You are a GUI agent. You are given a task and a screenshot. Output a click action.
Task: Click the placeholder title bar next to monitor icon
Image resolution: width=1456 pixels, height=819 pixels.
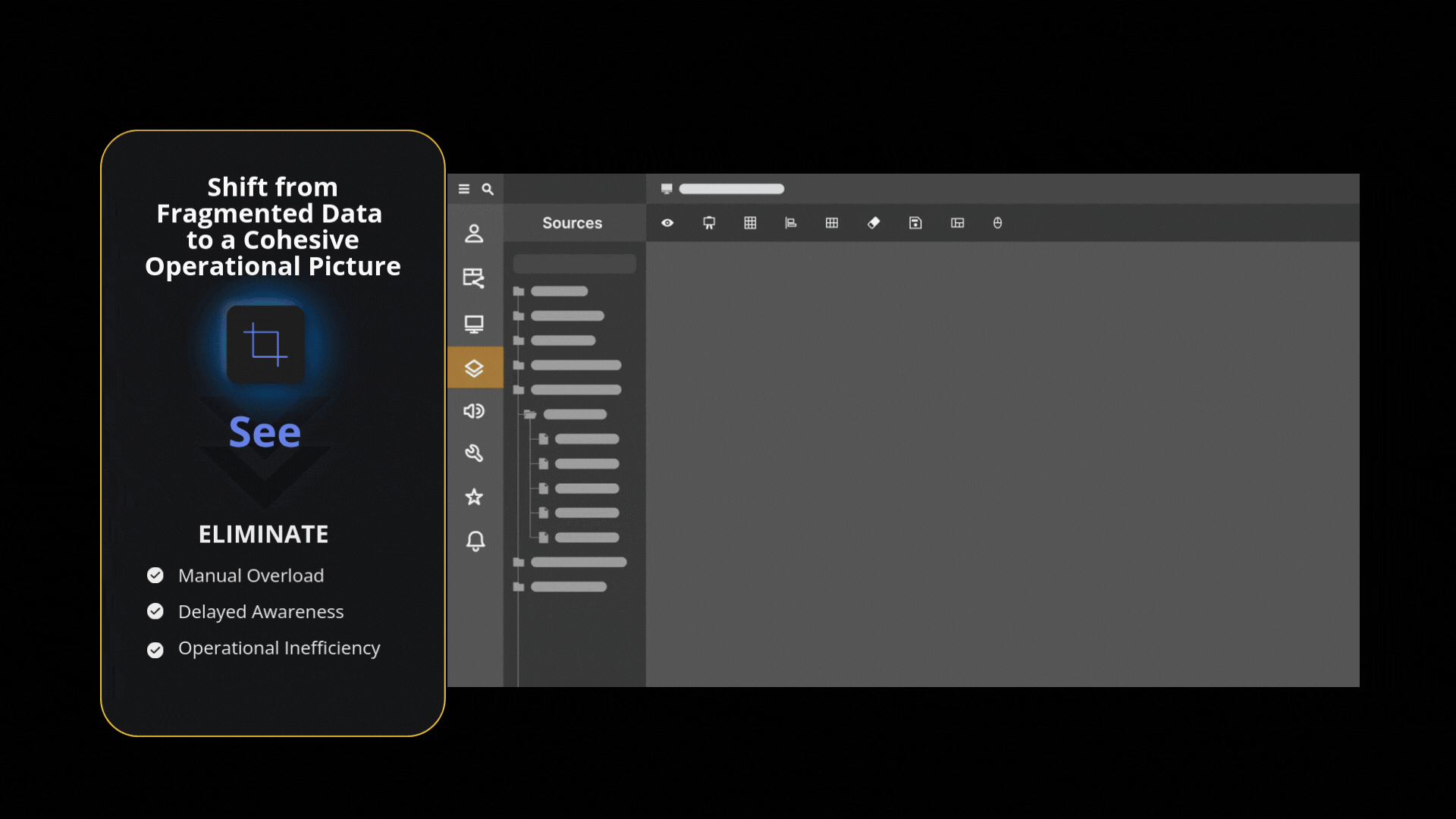[731, 189]
